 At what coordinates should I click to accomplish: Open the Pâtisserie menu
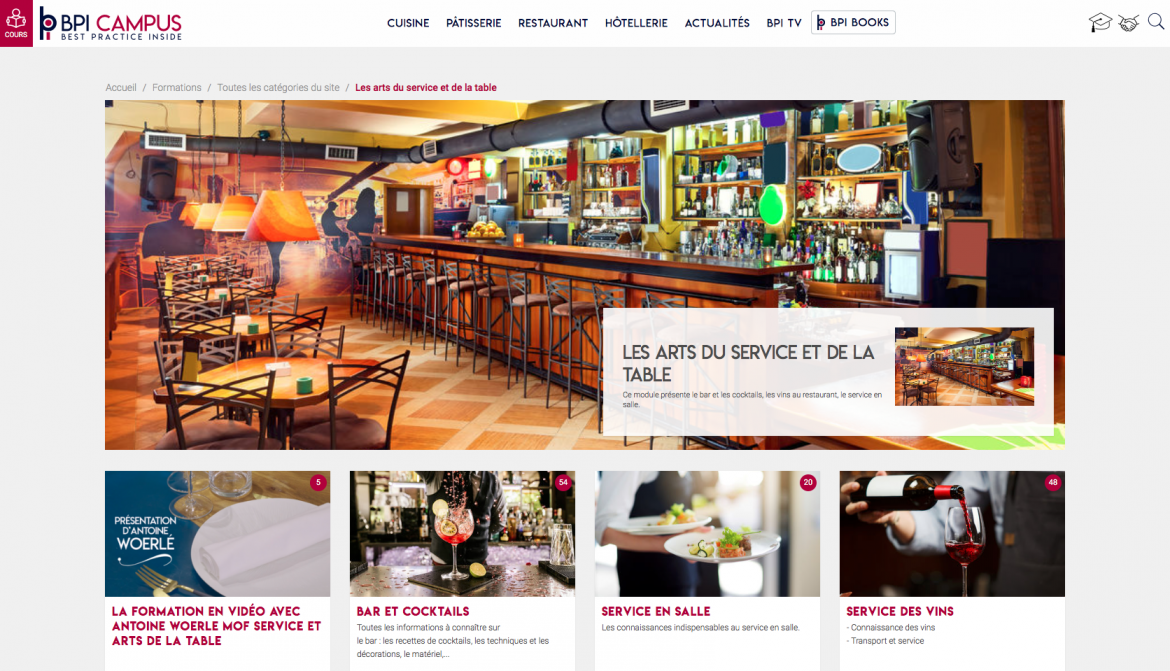click(474, 23)
